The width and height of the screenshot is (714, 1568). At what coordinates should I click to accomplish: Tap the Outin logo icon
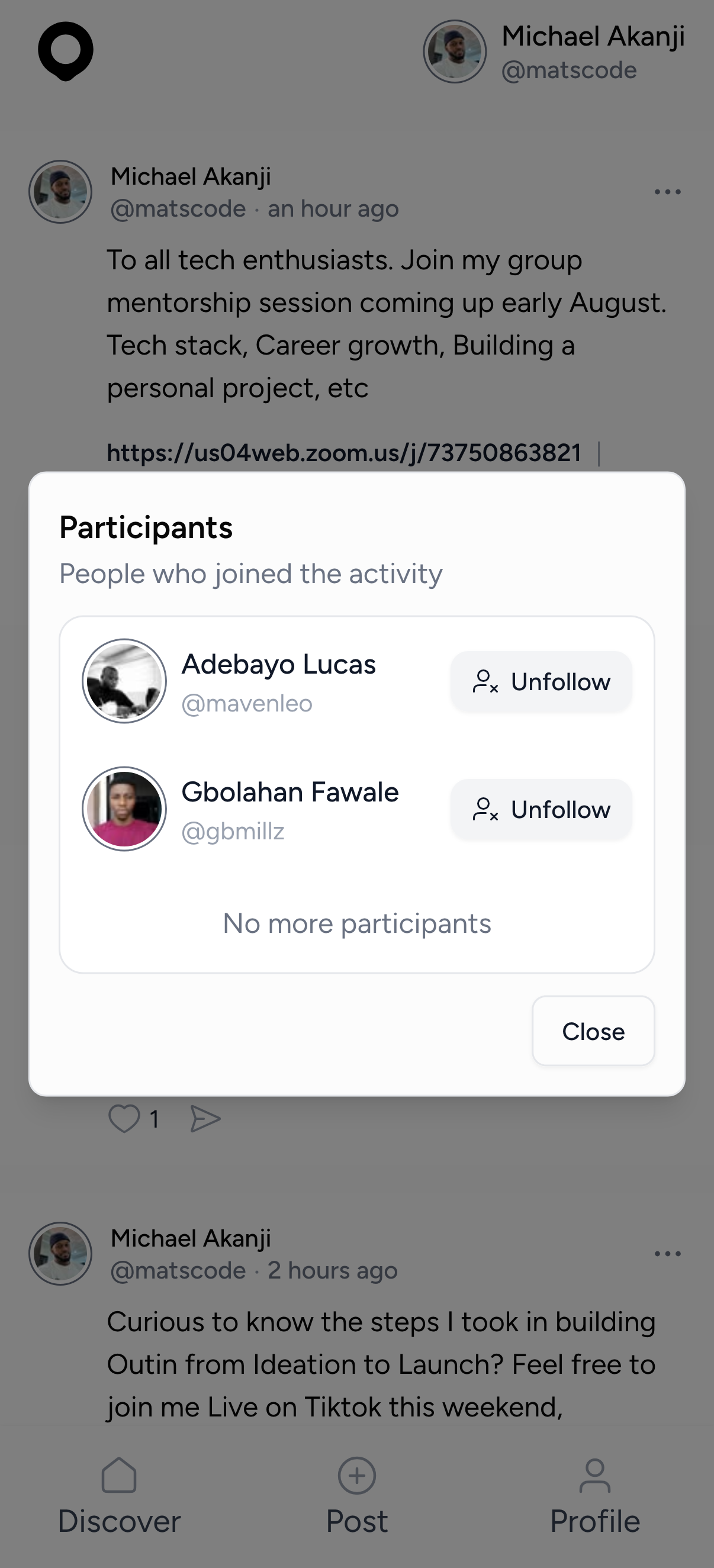[65, 51]
